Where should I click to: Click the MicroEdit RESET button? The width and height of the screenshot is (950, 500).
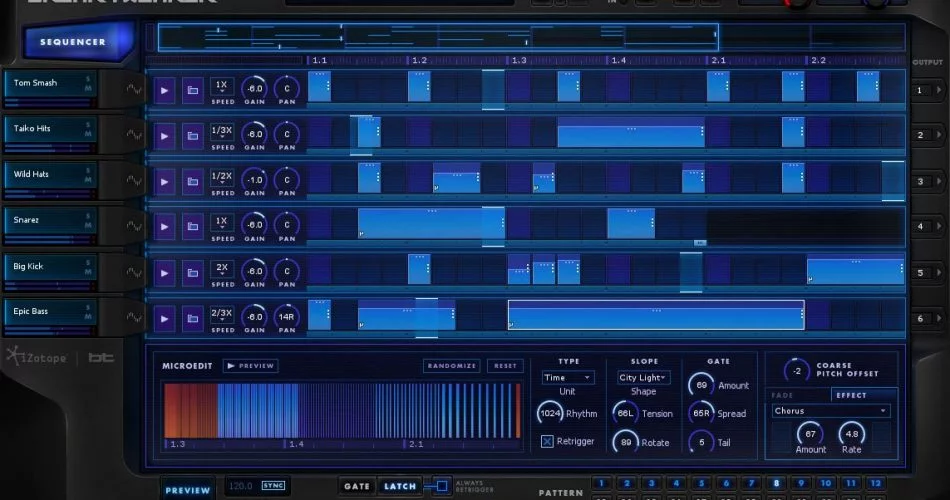505,365
